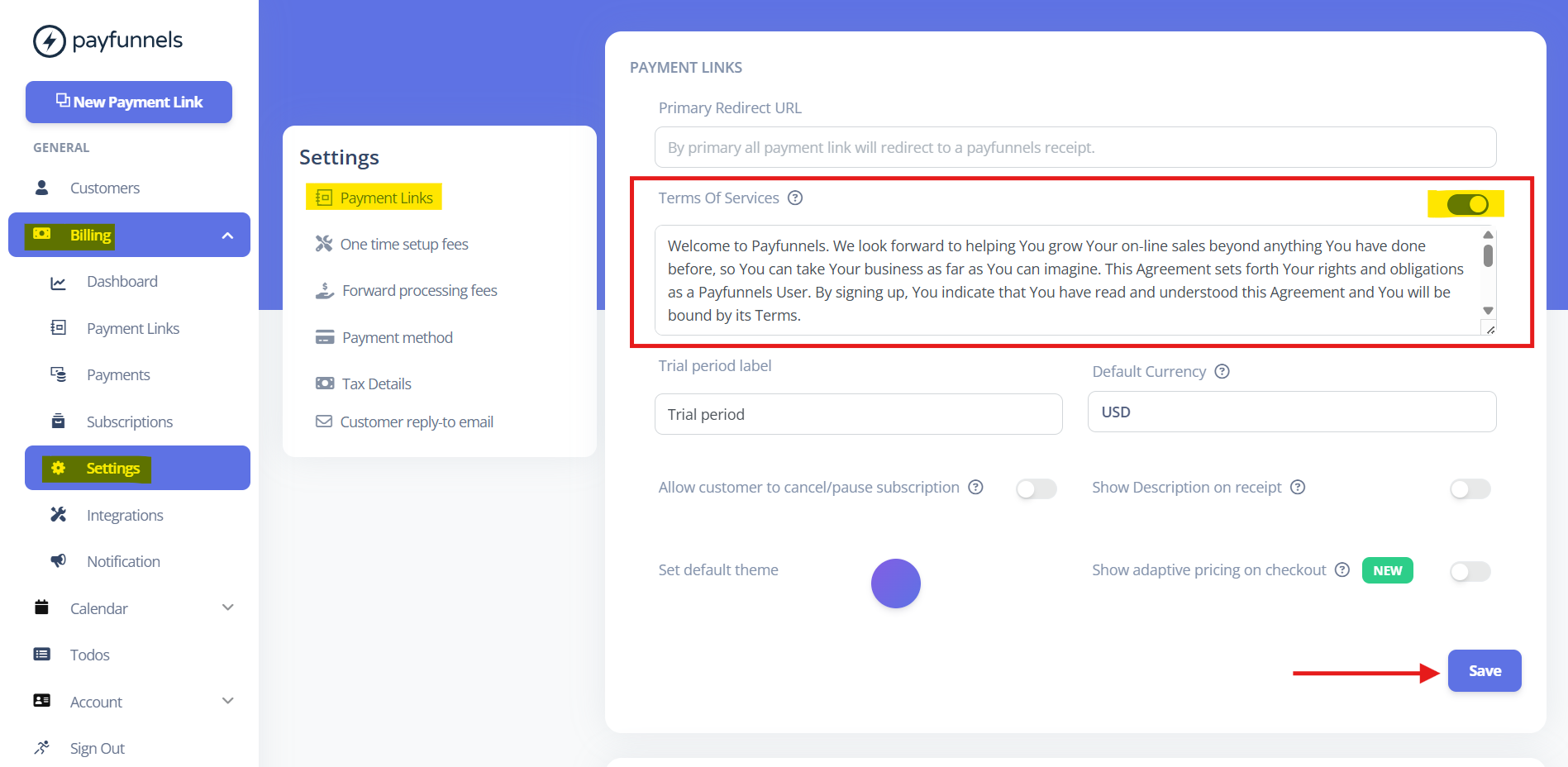Enable Show Description on receipt toggle
Viewport: 1568px width, 767px height.
tap(1470, 489)
